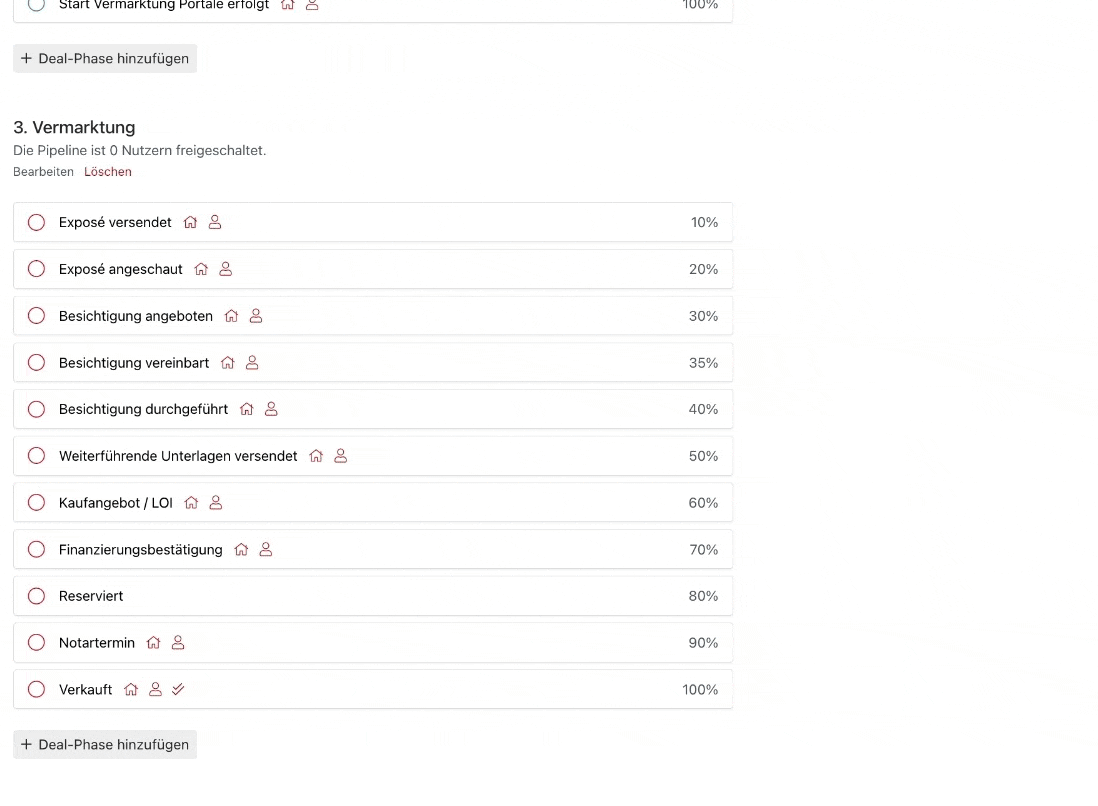
Task: Click 50% value of Weiterführende Unterlagen
Action: coord(703,456)
